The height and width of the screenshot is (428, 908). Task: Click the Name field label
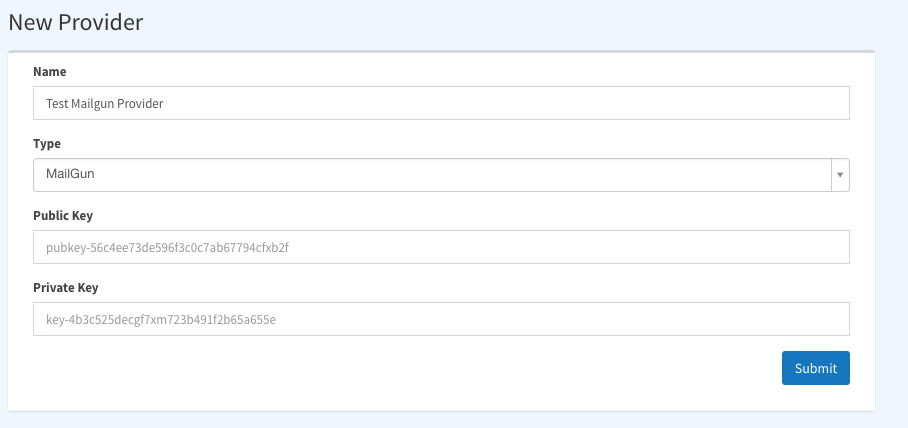[50, 71]
